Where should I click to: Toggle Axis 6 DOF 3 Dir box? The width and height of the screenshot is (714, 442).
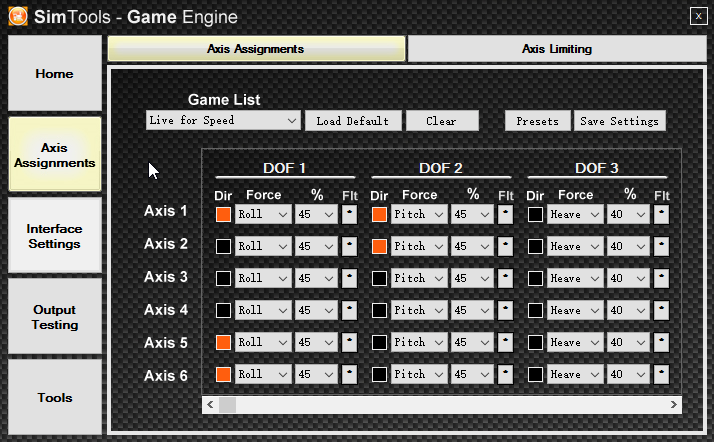pyautogui.click(x=536, y=374)
